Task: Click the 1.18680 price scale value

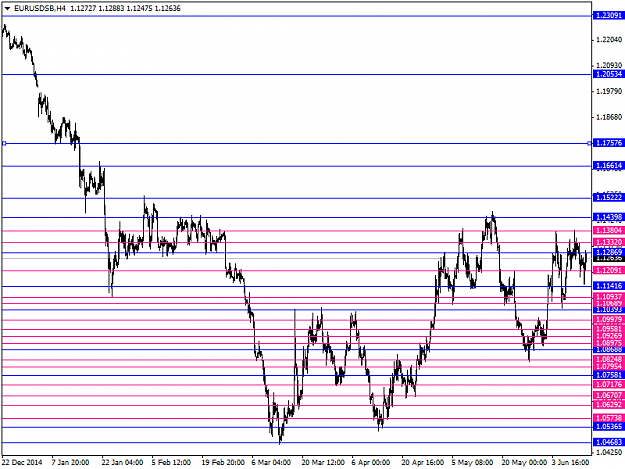Action: 609,117
